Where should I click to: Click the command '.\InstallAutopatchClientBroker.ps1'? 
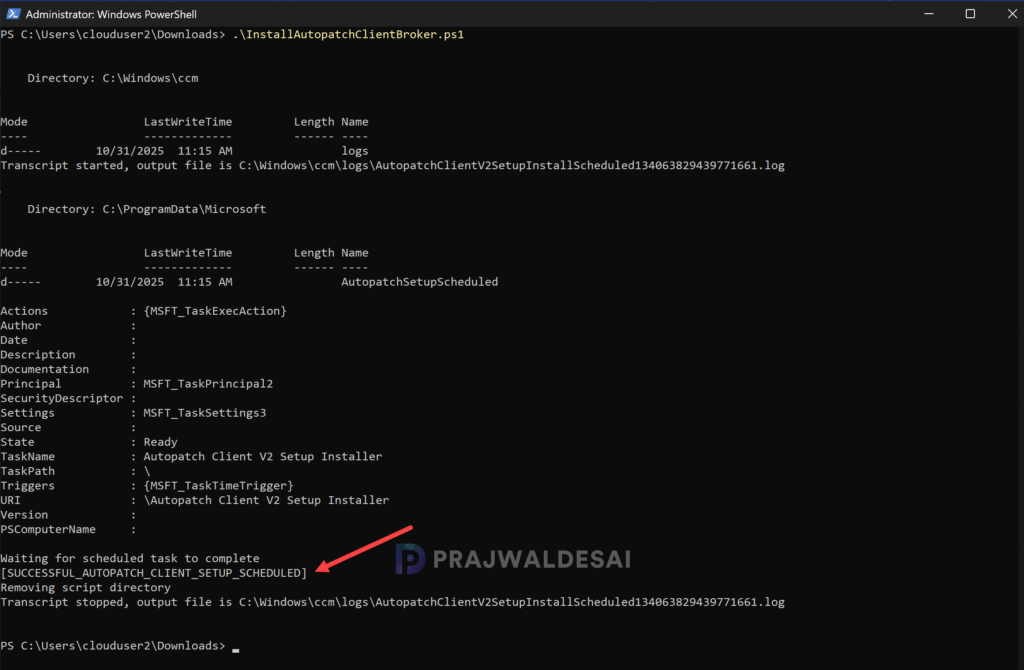pyautogui.click(x=348, y=34)
